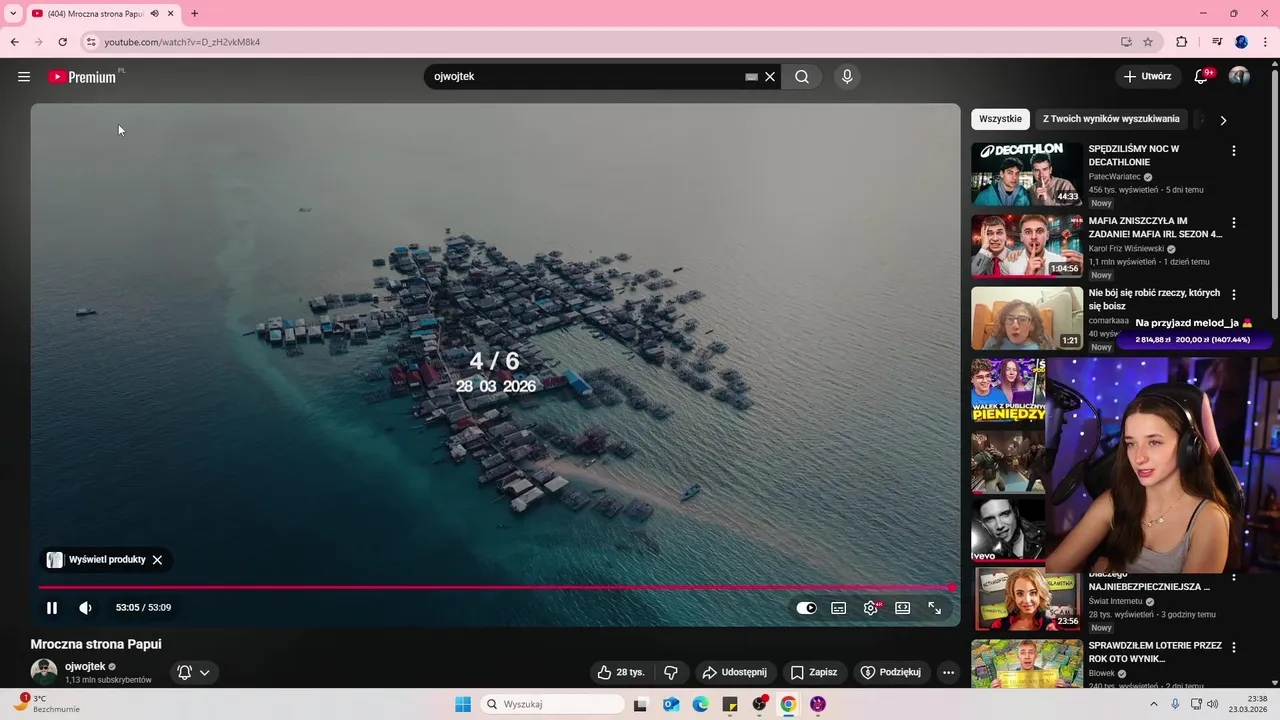This screenshot has width=1280, height=720.
Task: Enter full screen mode
Action: click(x=935, y=607)
